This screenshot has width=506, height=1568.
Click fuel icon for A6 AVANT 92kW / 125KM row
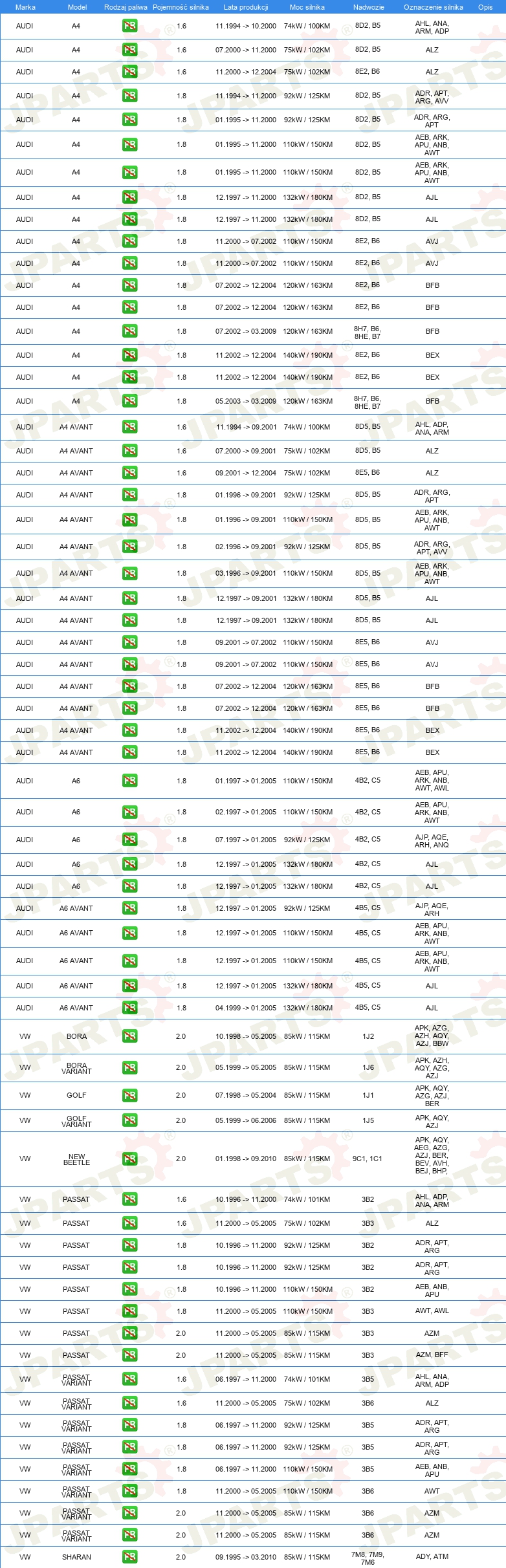tap(129, 908)
